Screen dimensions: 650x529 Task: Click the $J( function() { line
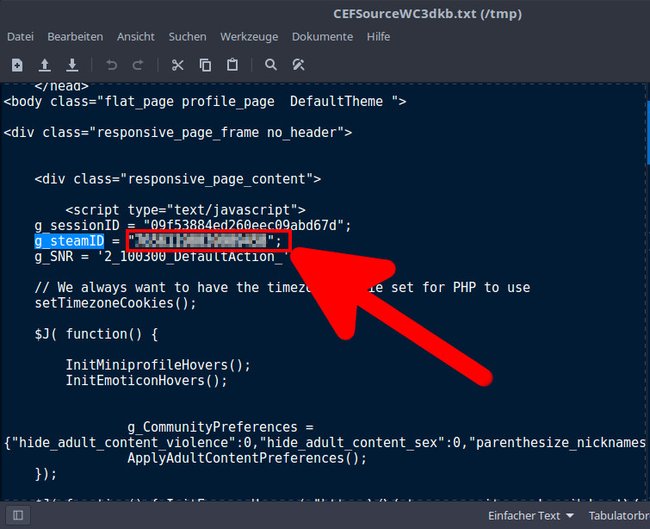pyautogui.click(x=96, y=334)
